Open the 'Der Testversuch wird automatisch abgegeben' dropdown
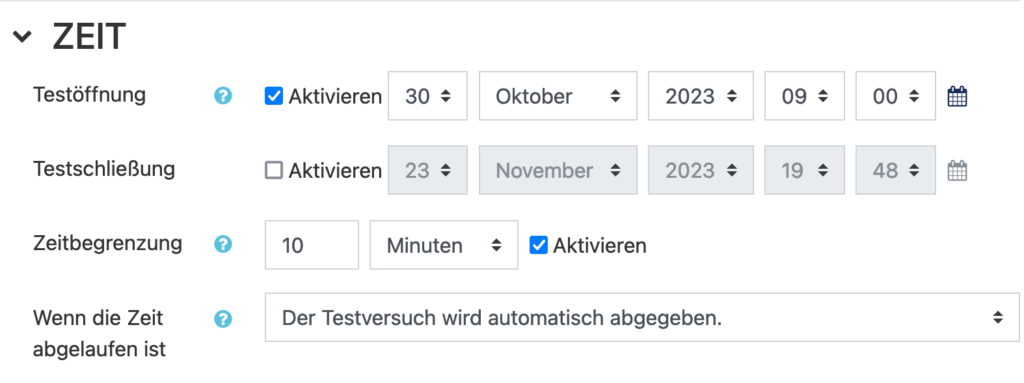This screenshot has width=1024, height=383. (x=642, y=318)
